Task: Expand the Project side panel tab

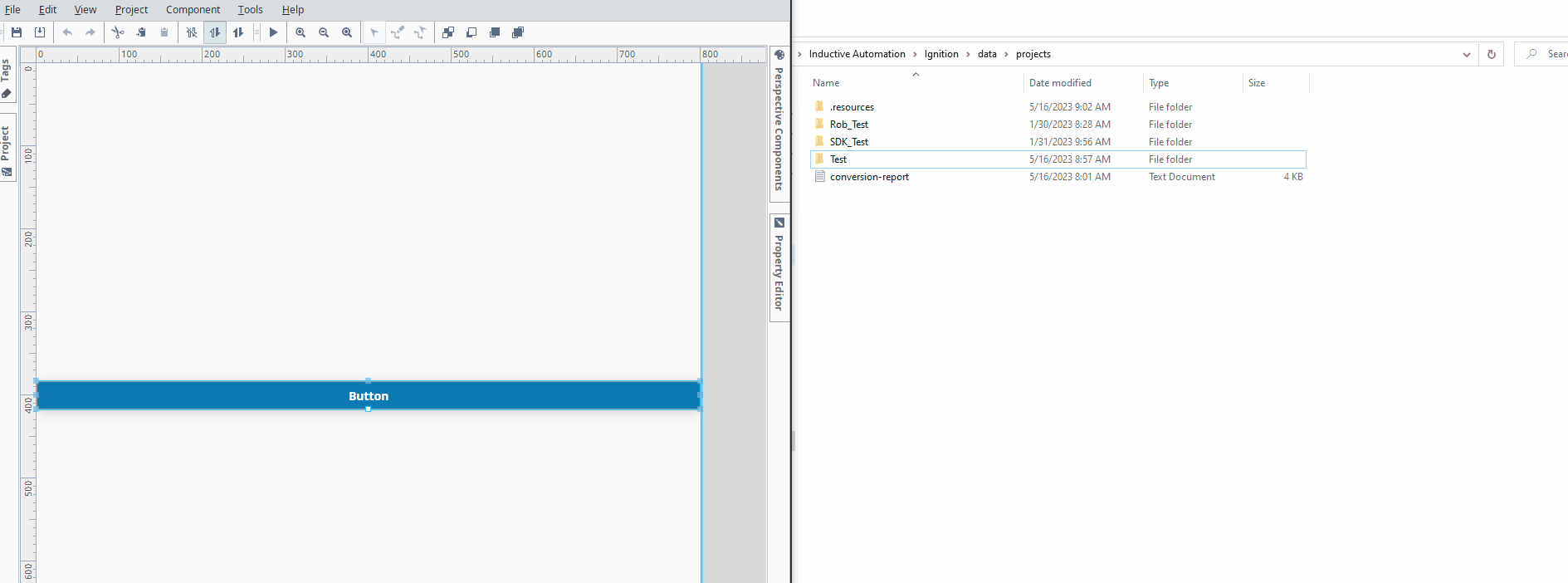Action: tap(7, 149)
